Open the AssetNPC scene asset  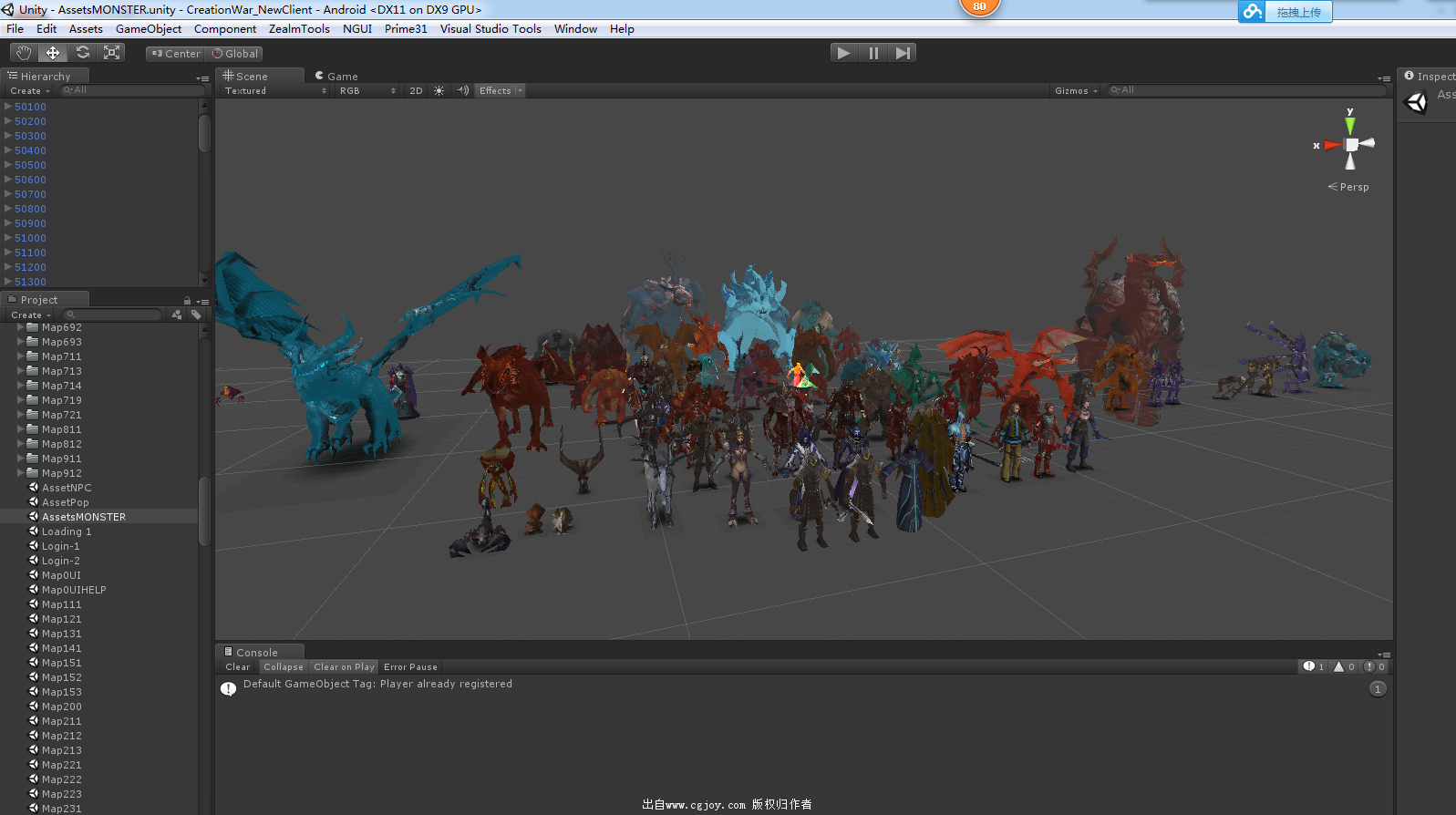67,488
